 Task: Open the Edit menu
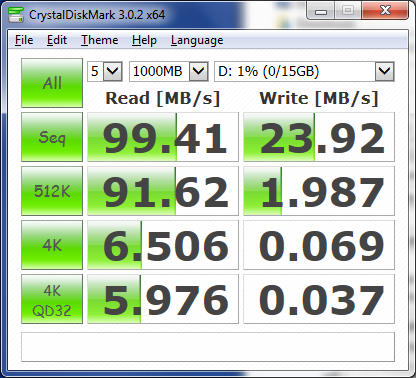pos(57,40)
